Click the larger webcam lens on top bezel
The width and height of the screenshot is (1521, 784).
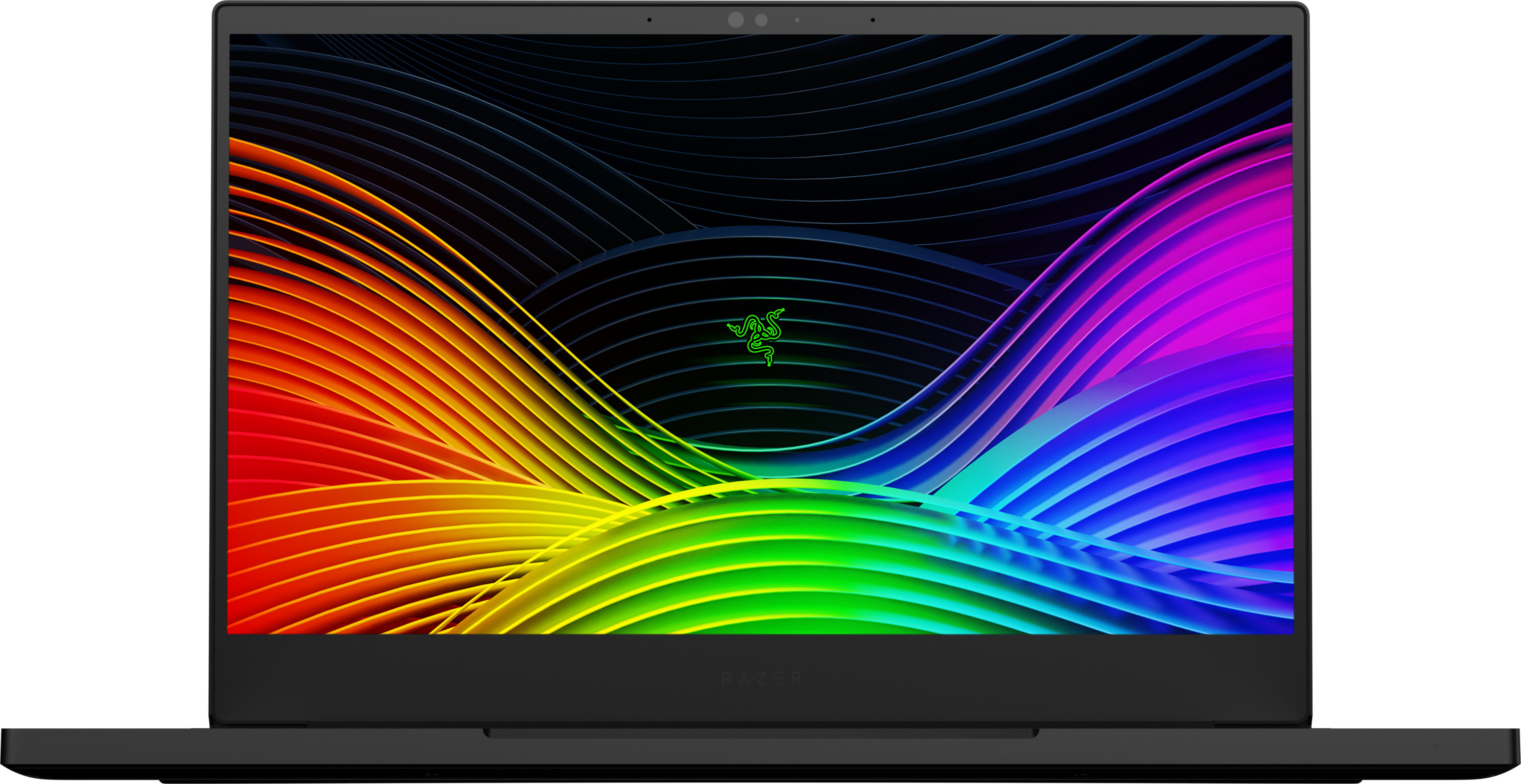point(736,19)
